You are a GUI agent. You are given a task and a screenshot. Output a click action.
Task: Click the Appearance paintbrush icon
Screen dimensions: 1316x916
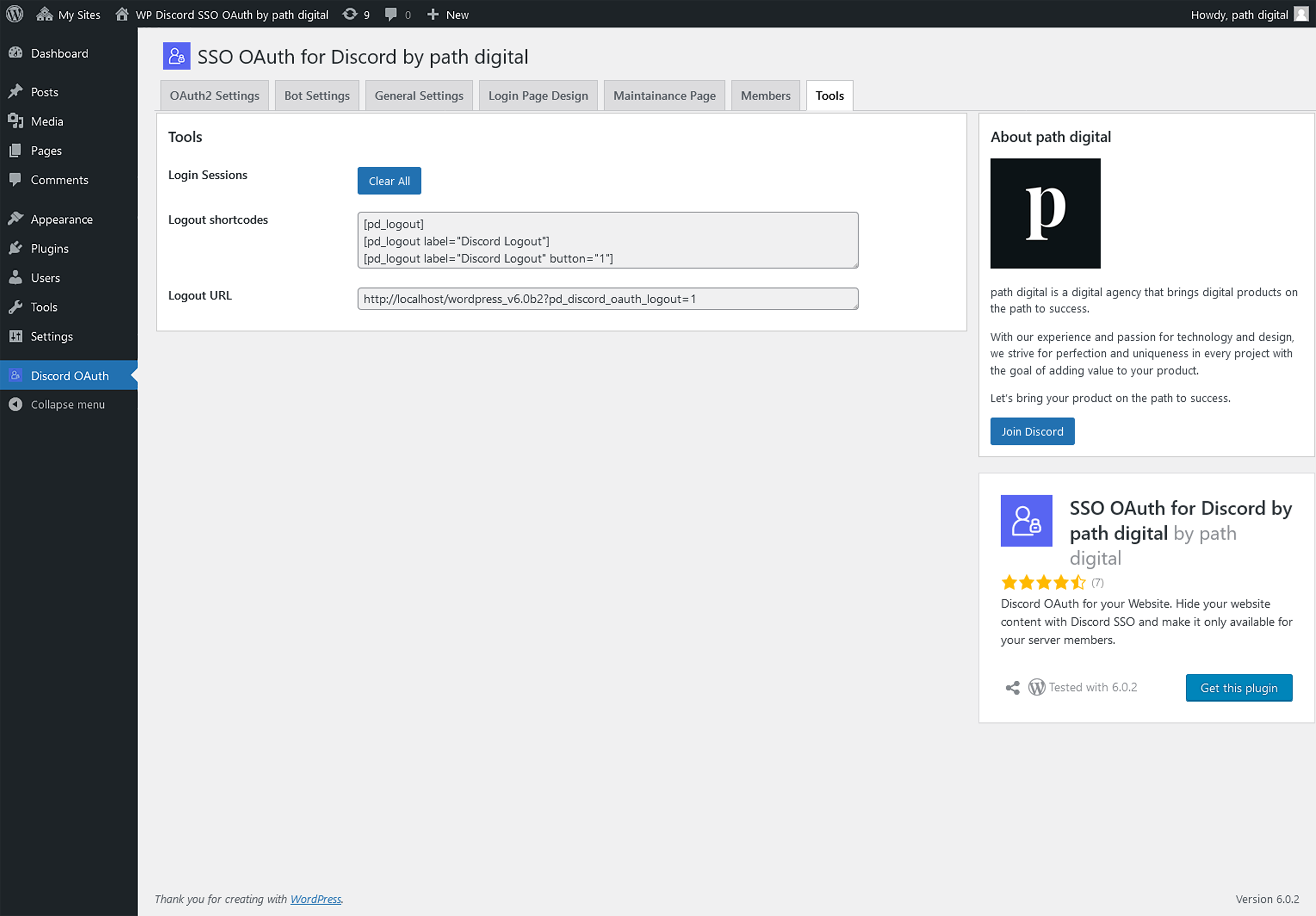pos(15,219)
